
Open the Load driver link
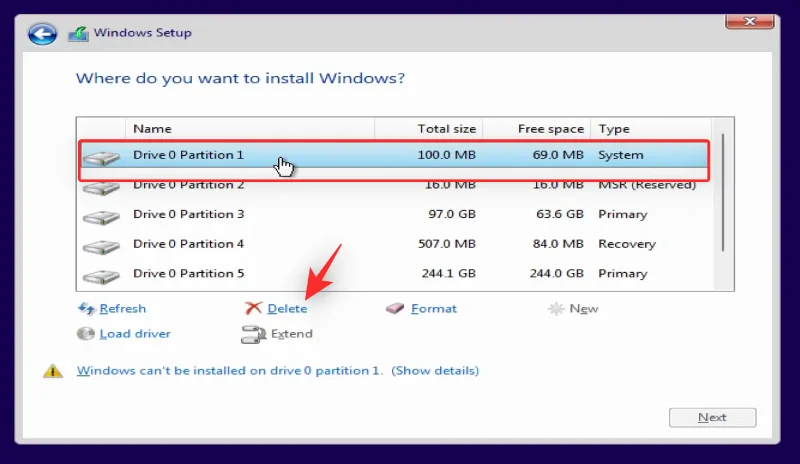[x=135, y=333]
